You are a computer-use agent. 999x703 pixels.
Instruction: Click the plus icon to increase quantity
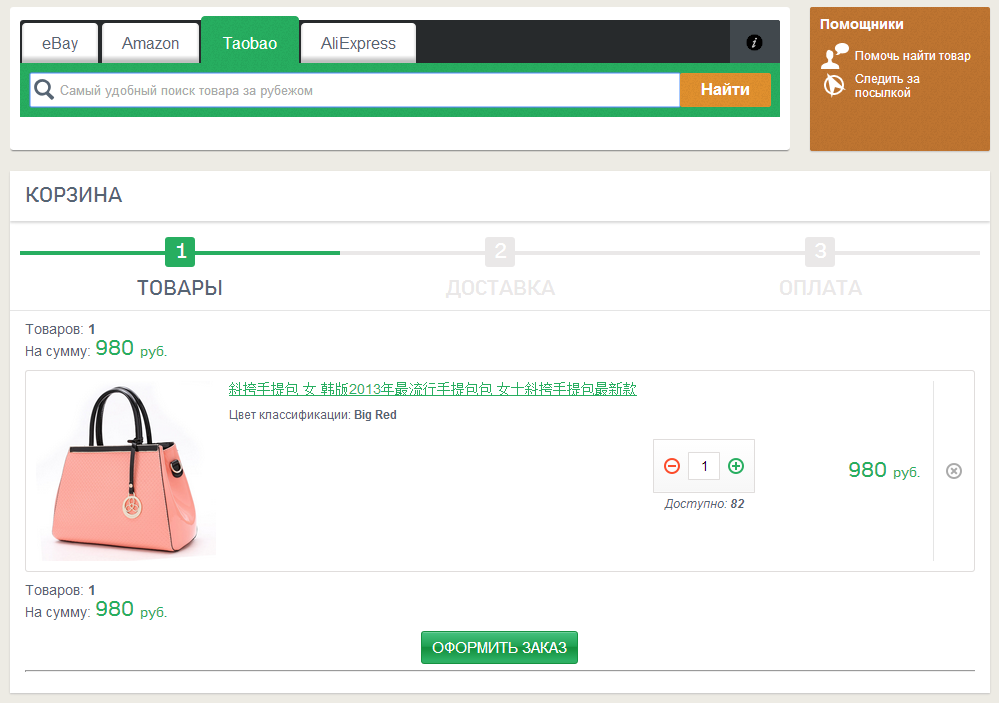point(736,466)
